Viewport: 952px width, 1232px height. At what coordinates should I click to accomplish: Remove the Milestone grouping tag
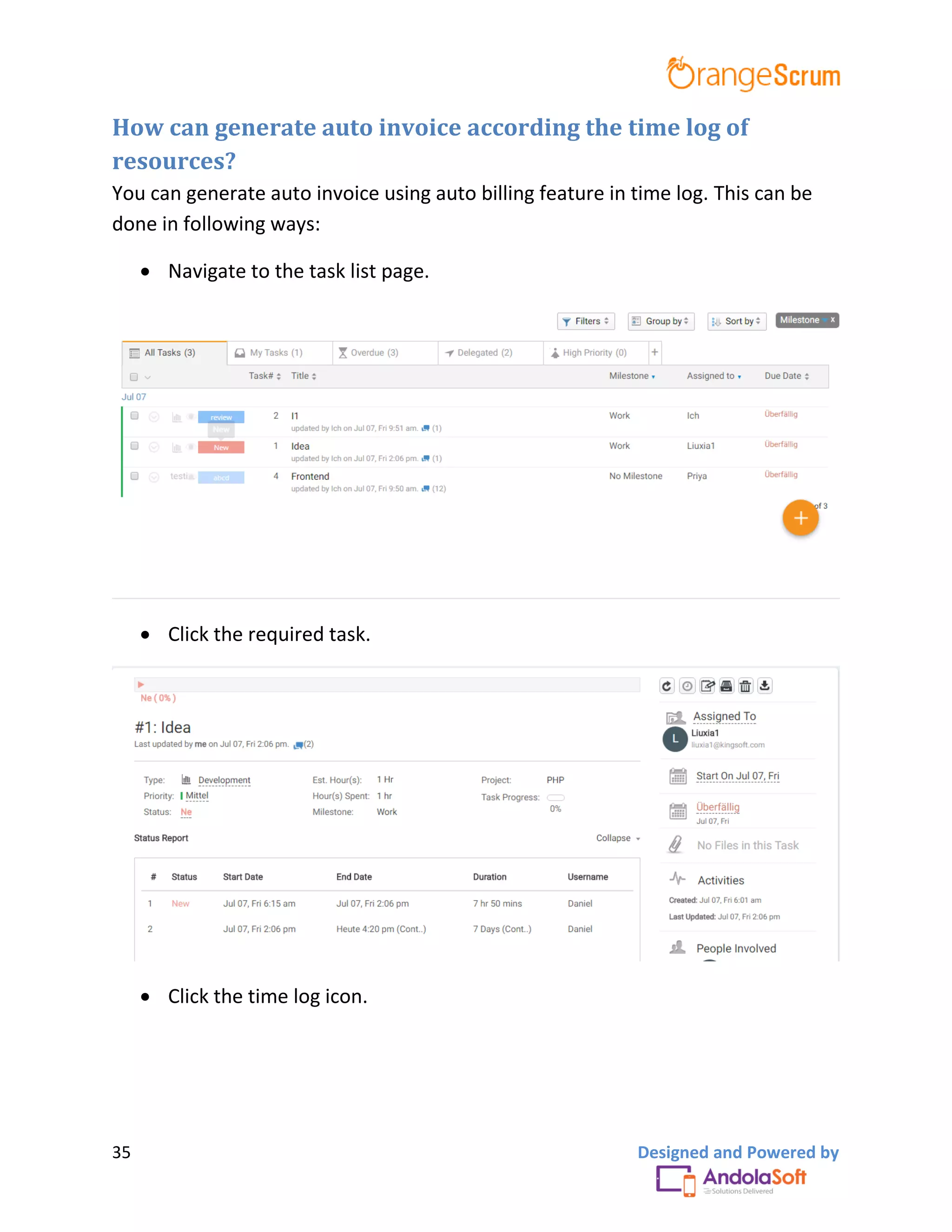click(833, 320)
